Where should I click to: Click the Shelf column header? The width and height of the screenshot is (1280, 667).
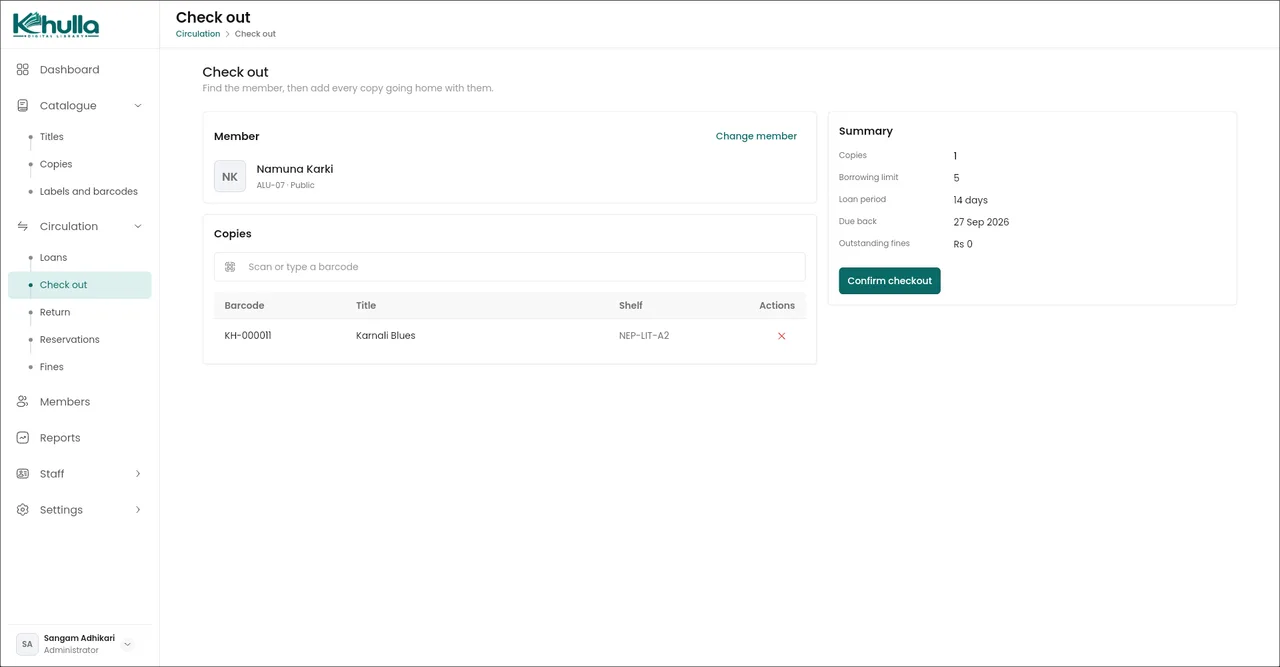631,306
